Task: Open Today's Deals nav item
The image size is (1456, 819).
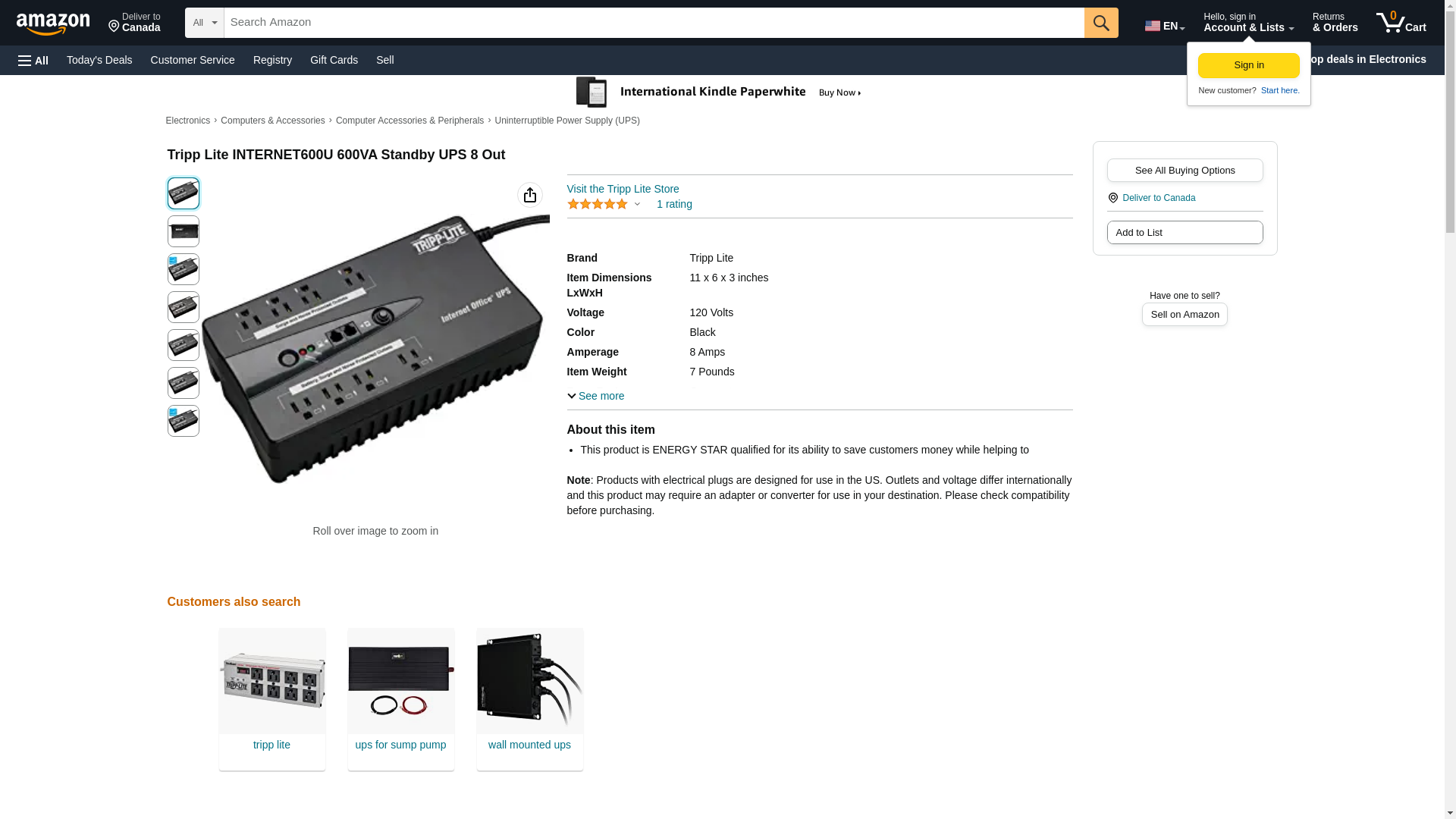Action: 99,60
